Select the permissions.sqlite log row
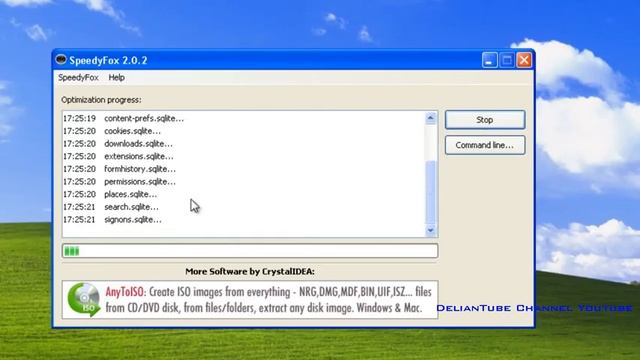The width and height of the screenshot is (640, 360). coord(244,182)
